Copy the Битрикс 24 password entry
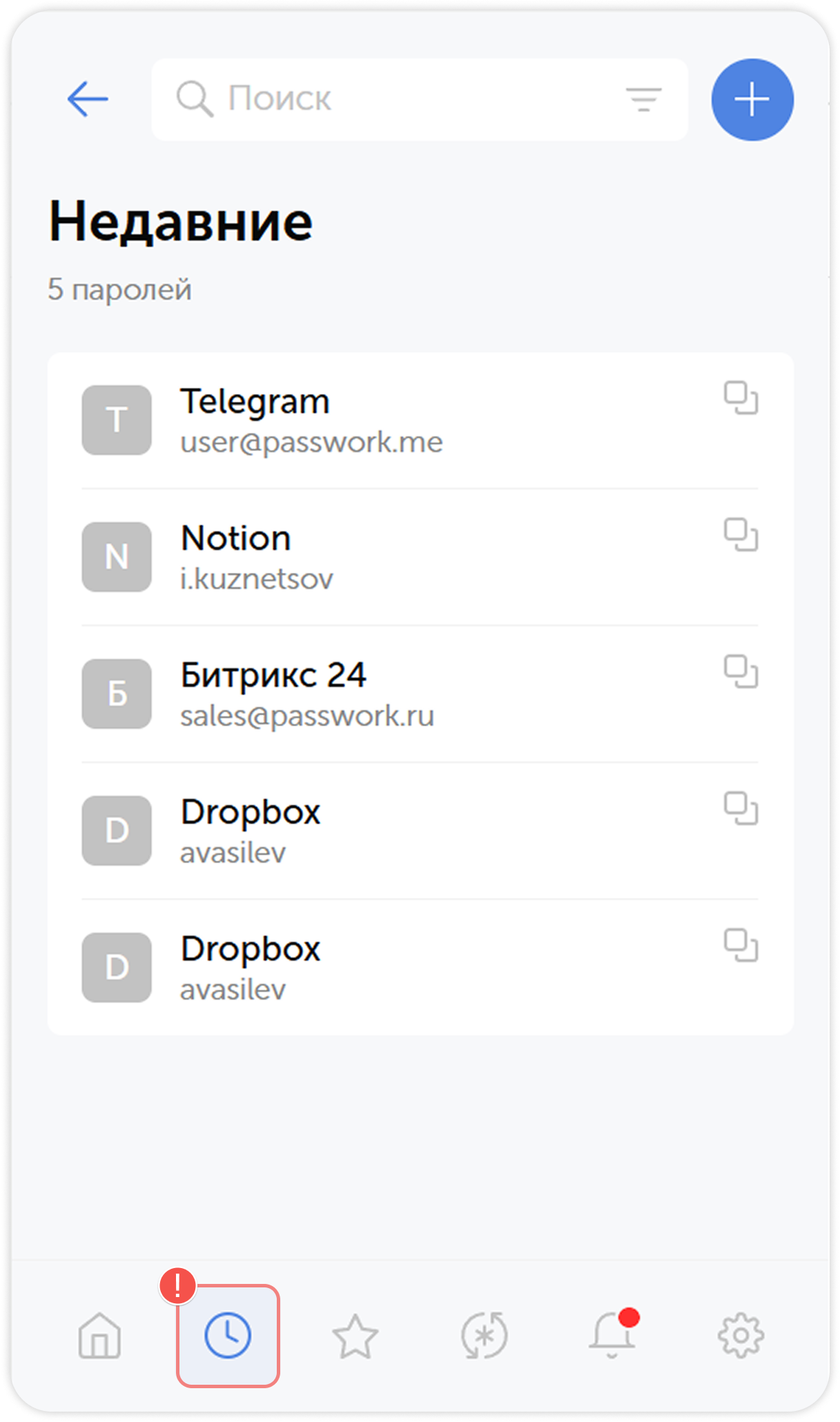 pyautogui.click(x=741, y=672)
